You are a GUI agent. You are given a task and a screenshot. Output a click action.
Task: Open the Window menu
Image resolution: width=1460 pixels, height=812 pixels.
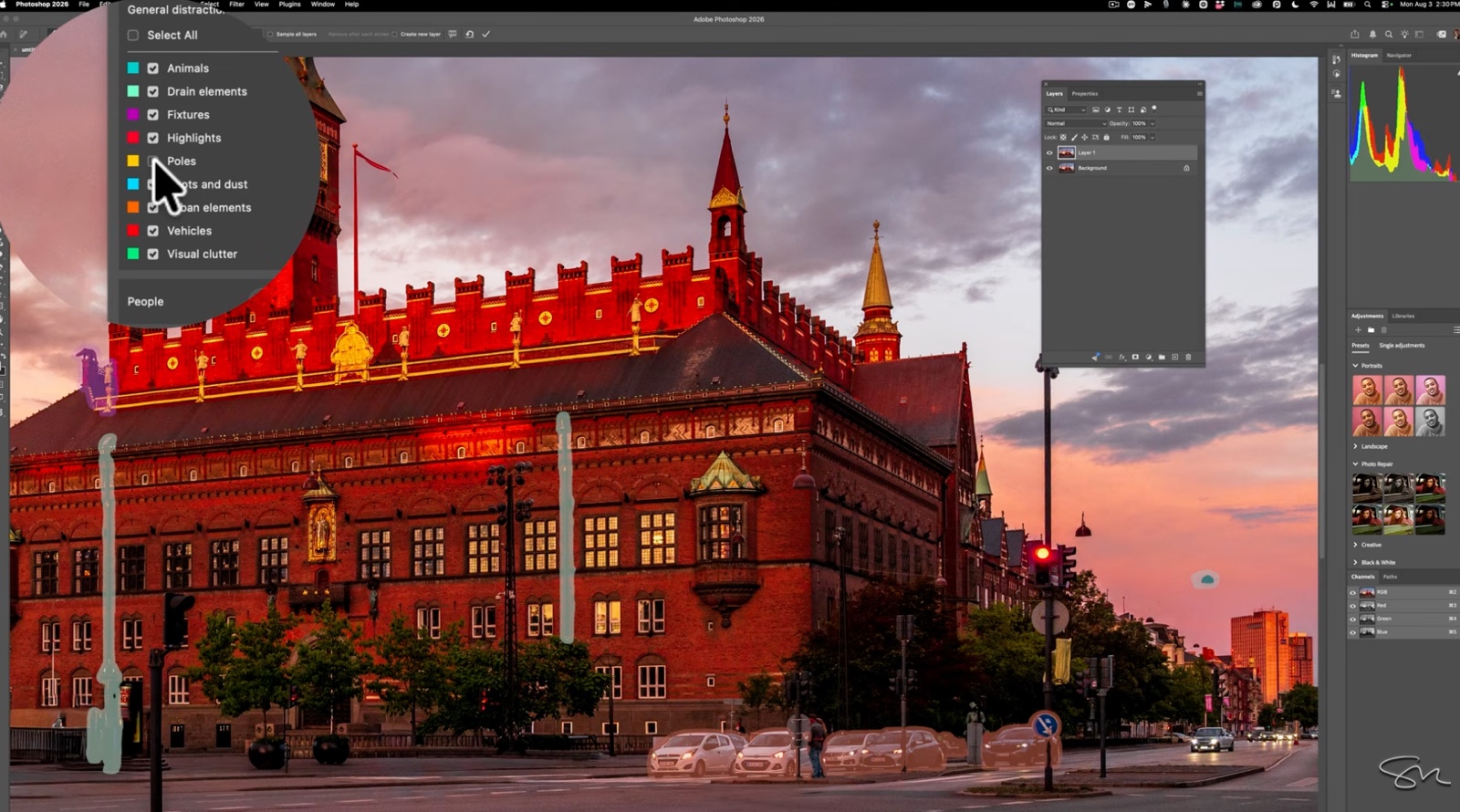[322, 5]
